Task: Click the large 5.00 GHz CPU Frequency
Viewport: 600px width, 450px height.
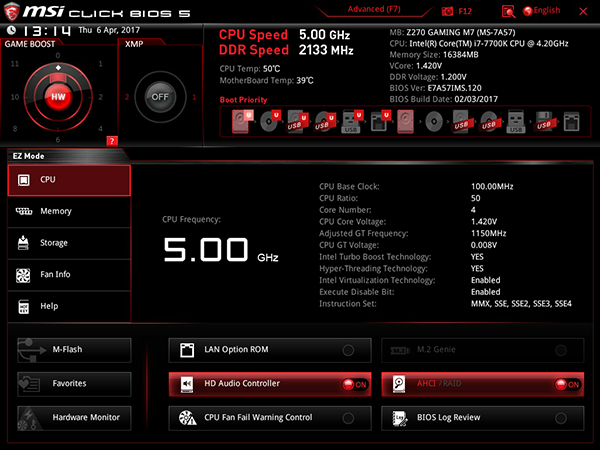Action: pos(221,250)
